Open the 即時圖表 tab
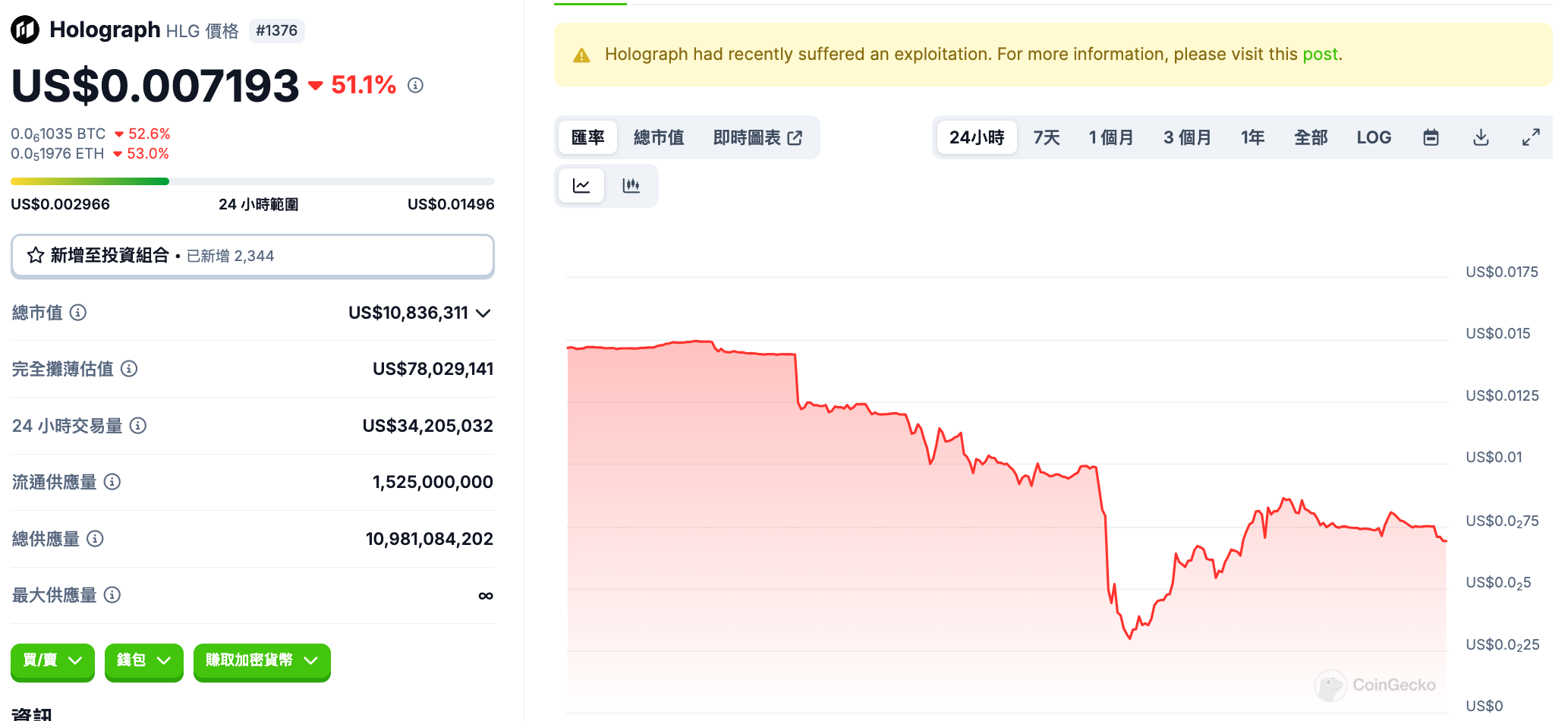 [x=757, y=137]
